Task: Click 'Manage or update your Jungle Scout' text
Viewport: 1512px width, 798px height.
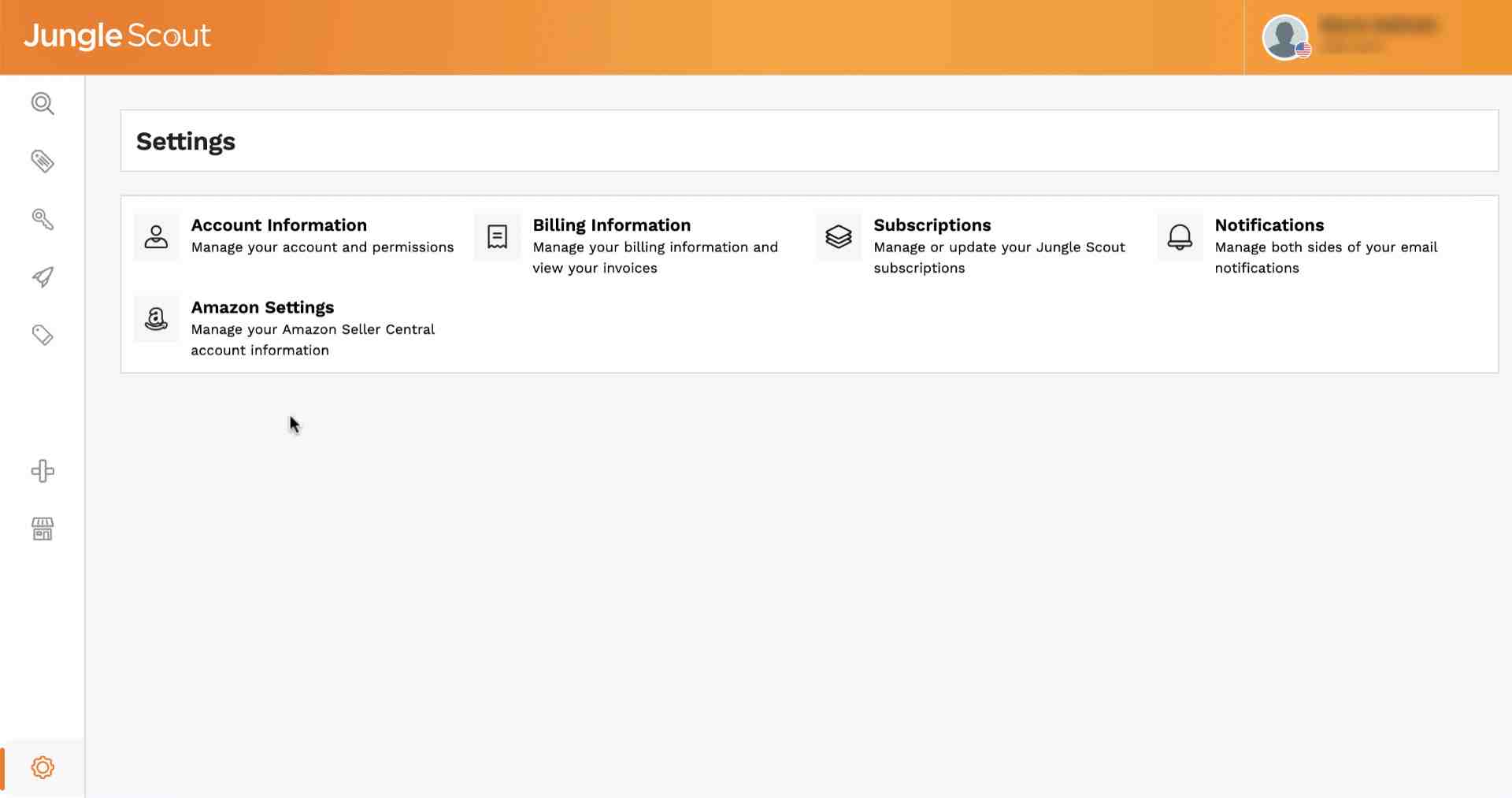Action: pyautogui.click(x=999, y=247)
